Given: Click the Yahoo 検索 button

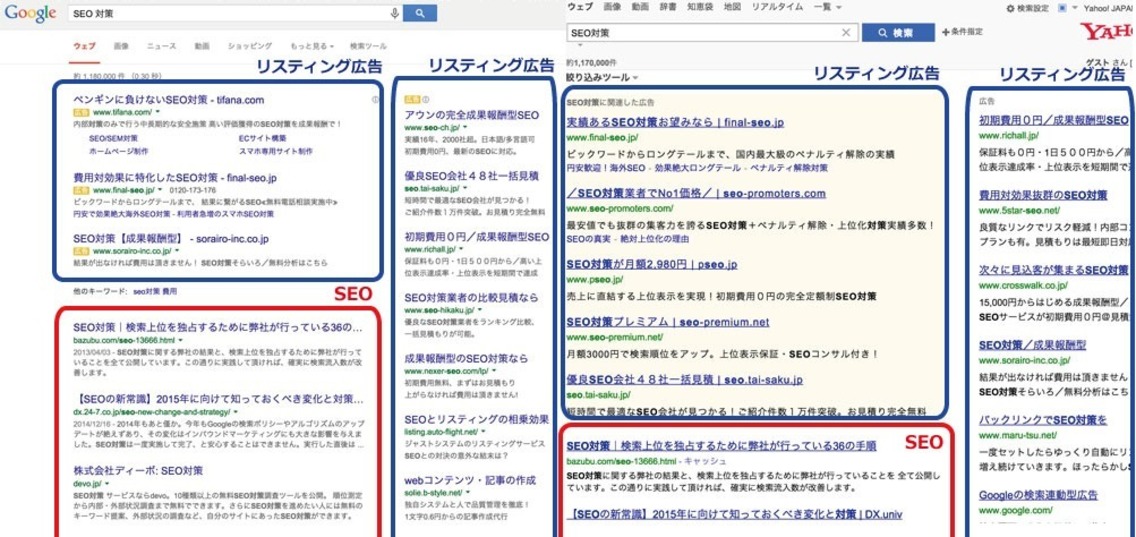Looking at the screenshot, I should click(896, 33).
